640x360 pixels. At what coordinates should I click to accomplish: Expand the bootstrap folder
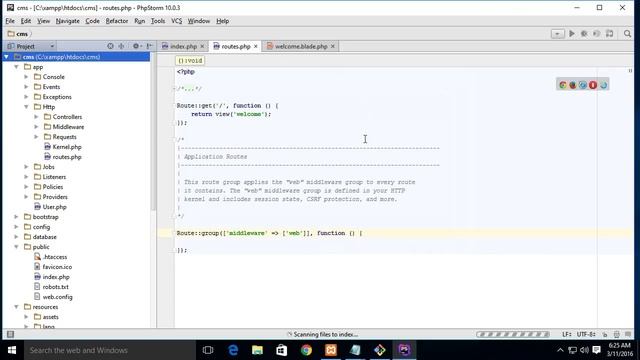(x=16, y=217)
